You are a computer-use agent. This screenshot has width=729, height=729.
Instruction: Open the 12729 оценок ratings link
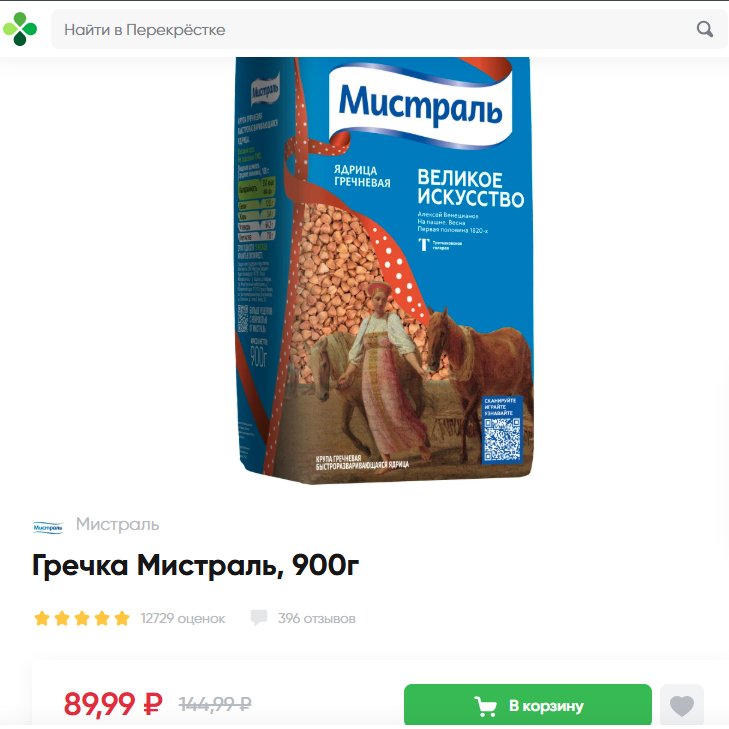tap(183, 618)
